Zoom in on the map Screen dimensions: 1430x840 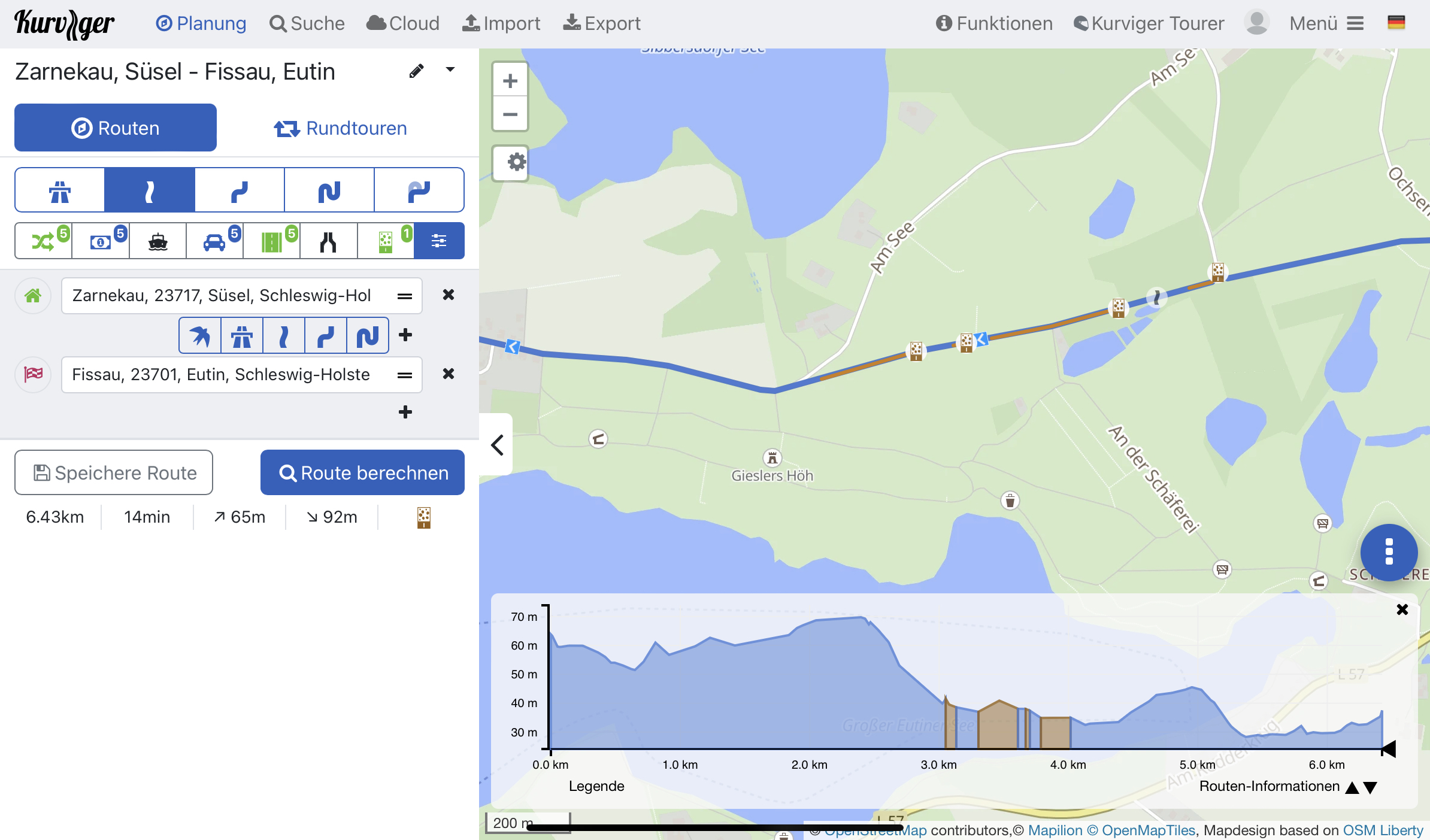[x=510, y=81]
